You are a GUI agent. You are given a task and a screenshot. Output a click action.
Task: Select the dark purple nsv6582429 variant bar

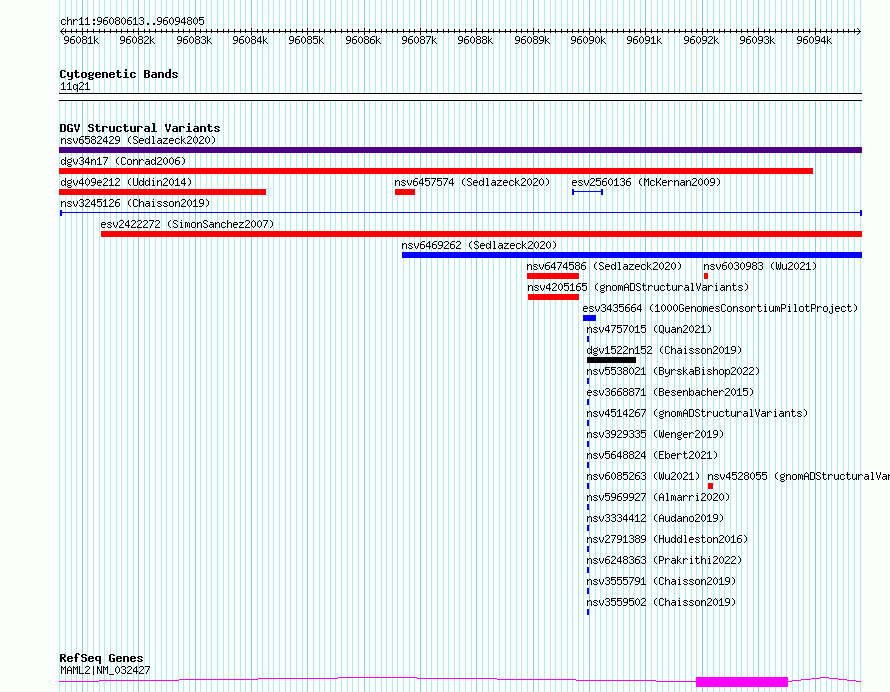coord(460,150)
